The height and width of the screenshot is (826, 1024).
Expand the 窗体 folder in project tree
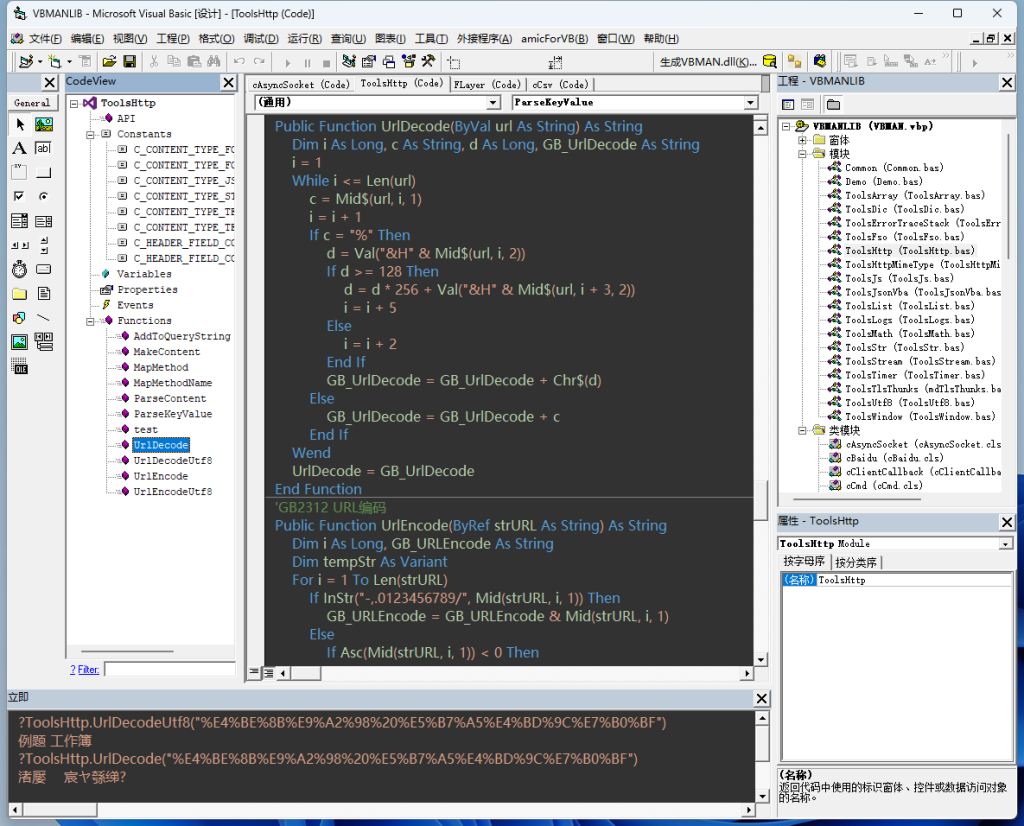pos(802,140)
